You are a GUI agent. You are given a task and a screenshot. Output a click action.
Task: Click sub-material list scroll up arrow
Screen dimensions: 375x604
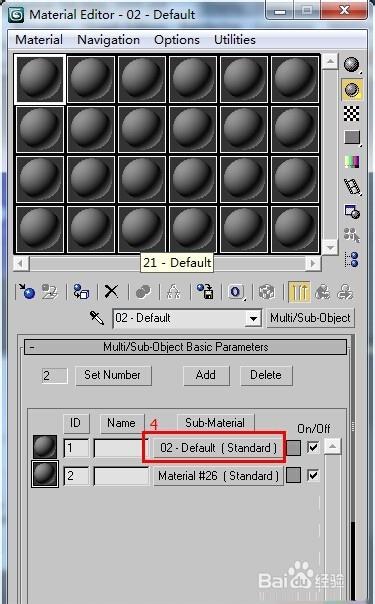[x=332, y=447]
